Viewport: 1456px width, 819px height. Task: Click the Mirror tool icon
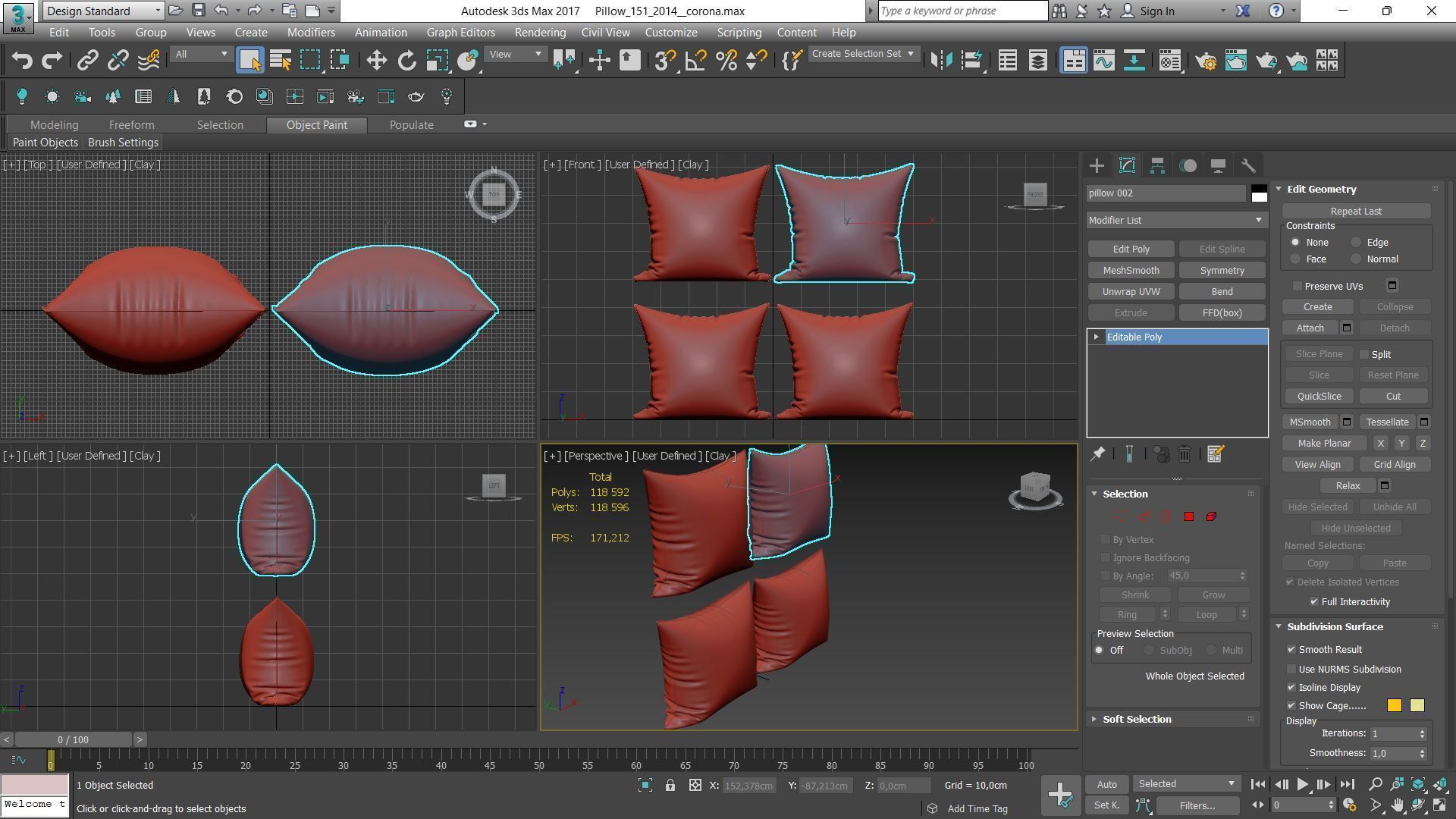[941, 61]
